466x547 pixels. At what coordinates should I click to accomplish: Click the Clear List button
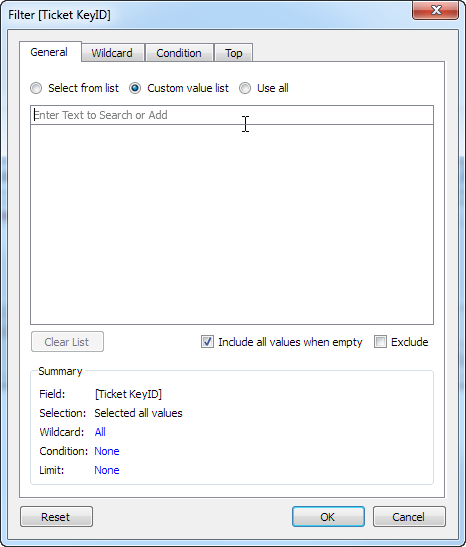67,342
